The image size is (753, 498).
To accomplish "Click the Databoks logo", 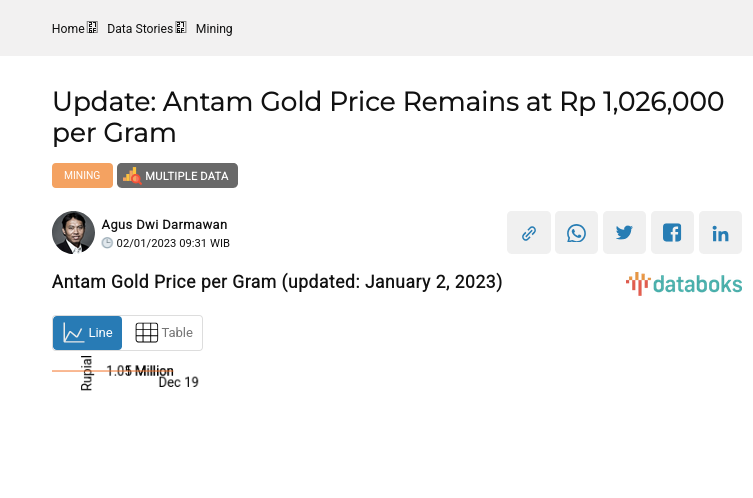I will (x=684, y=284).
